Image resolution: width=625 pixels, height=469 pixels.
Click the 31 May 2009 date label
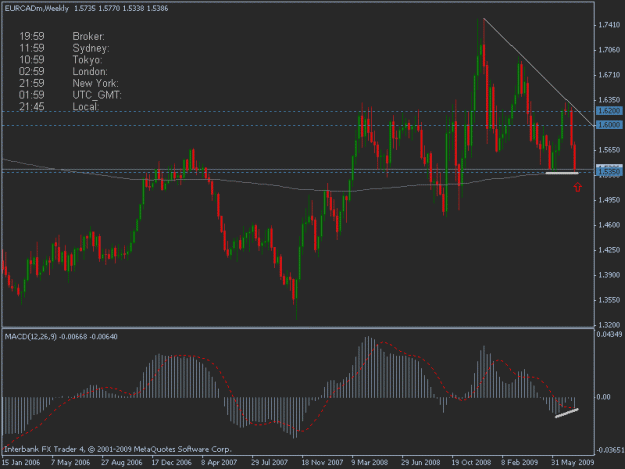(x=572, y=463)
